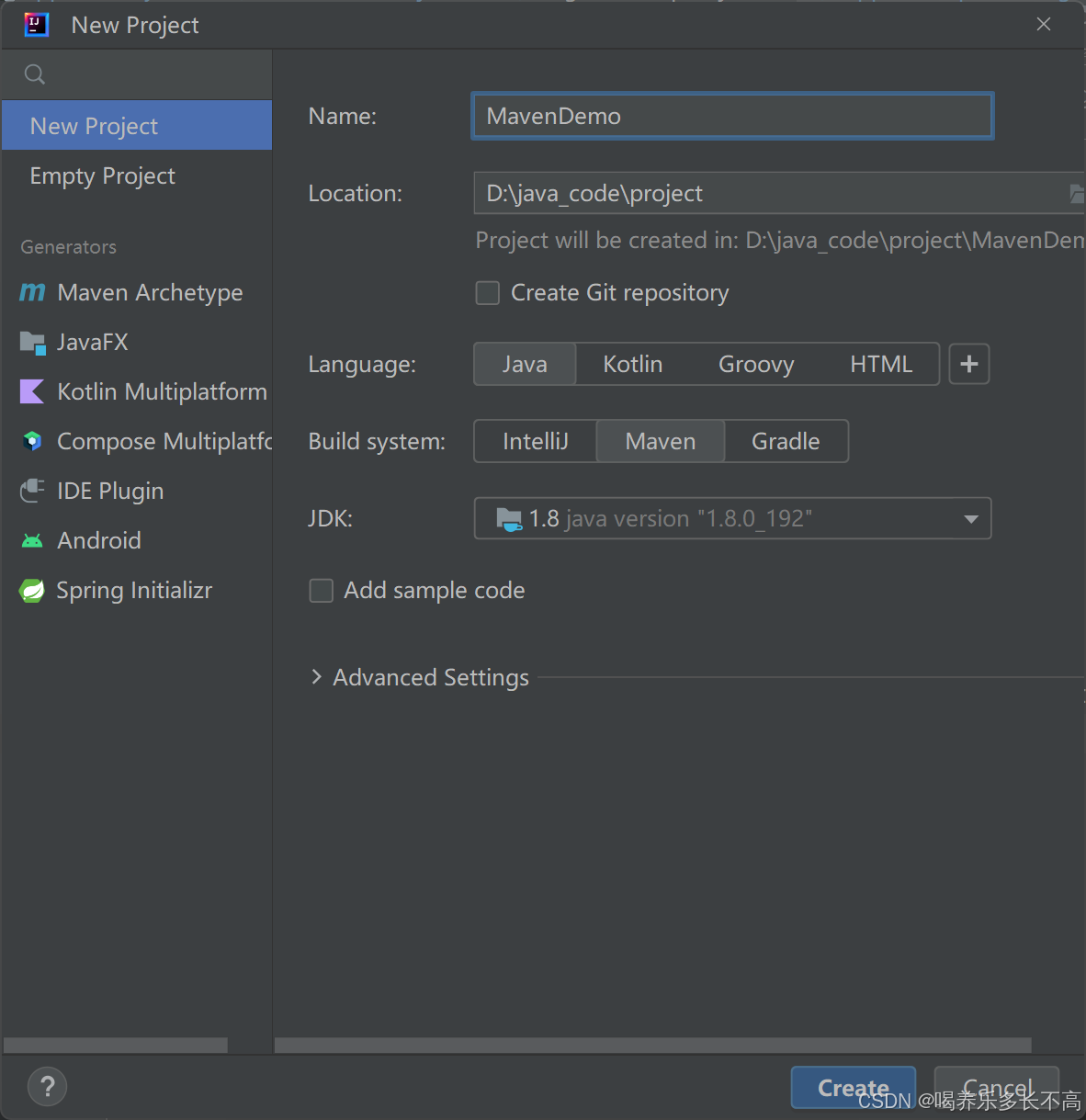Screen dimensions: 1086x1120
Task: Select Java as the language
Action: (525, 364)
